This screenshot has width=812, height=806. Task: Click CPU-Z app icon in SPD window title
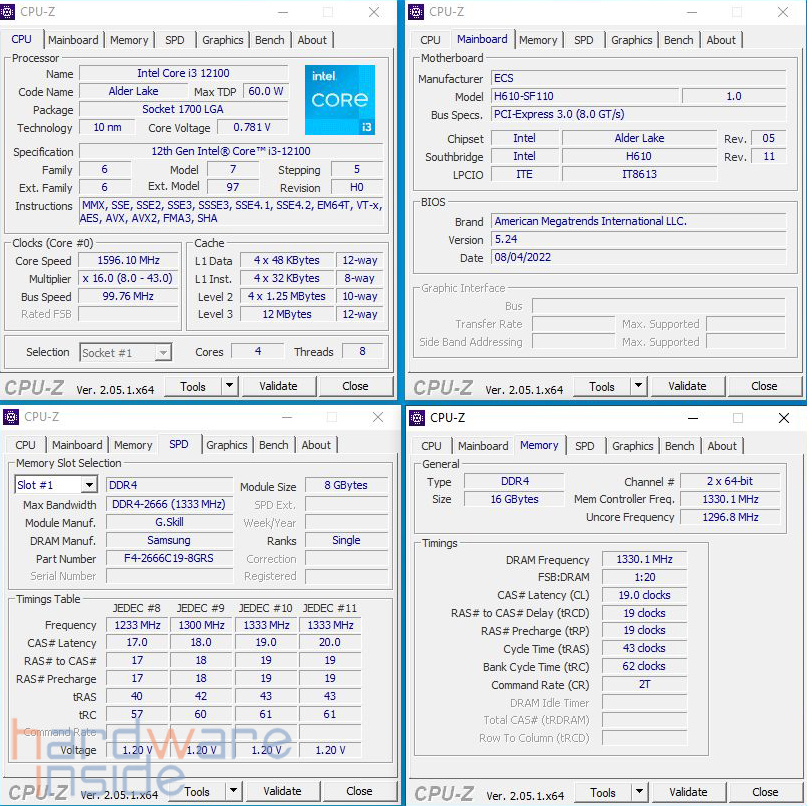(13, 417)
